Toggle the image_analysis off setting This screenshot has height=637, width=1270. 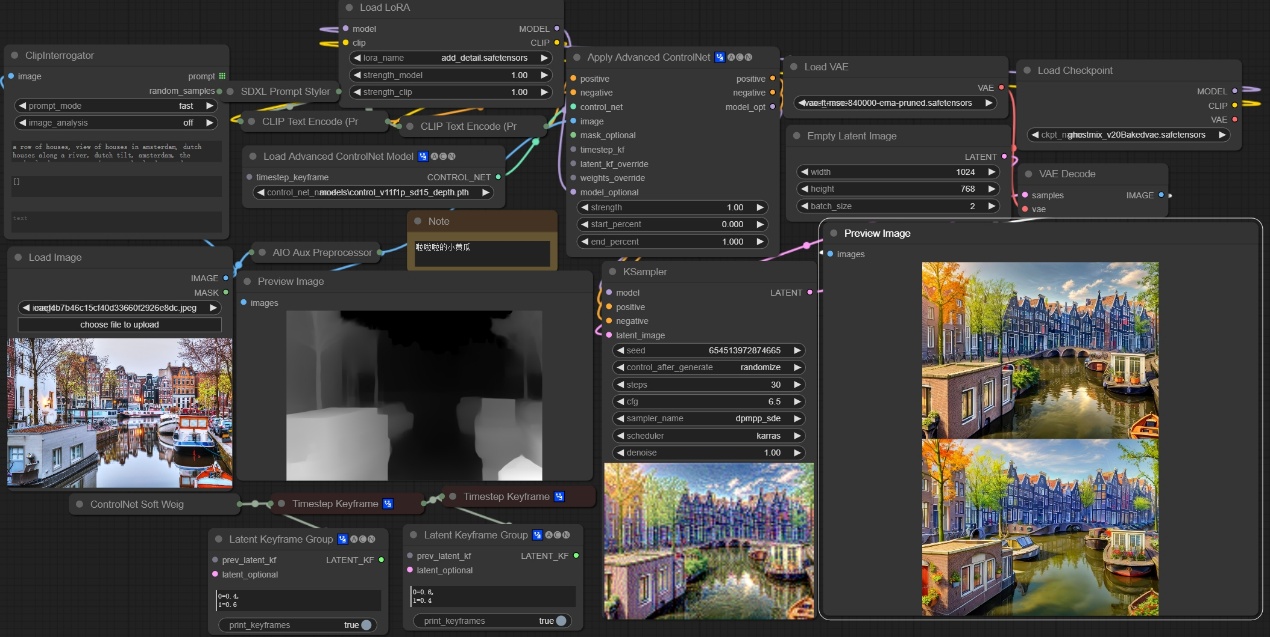pyautogui.click(x=117, y=123)
